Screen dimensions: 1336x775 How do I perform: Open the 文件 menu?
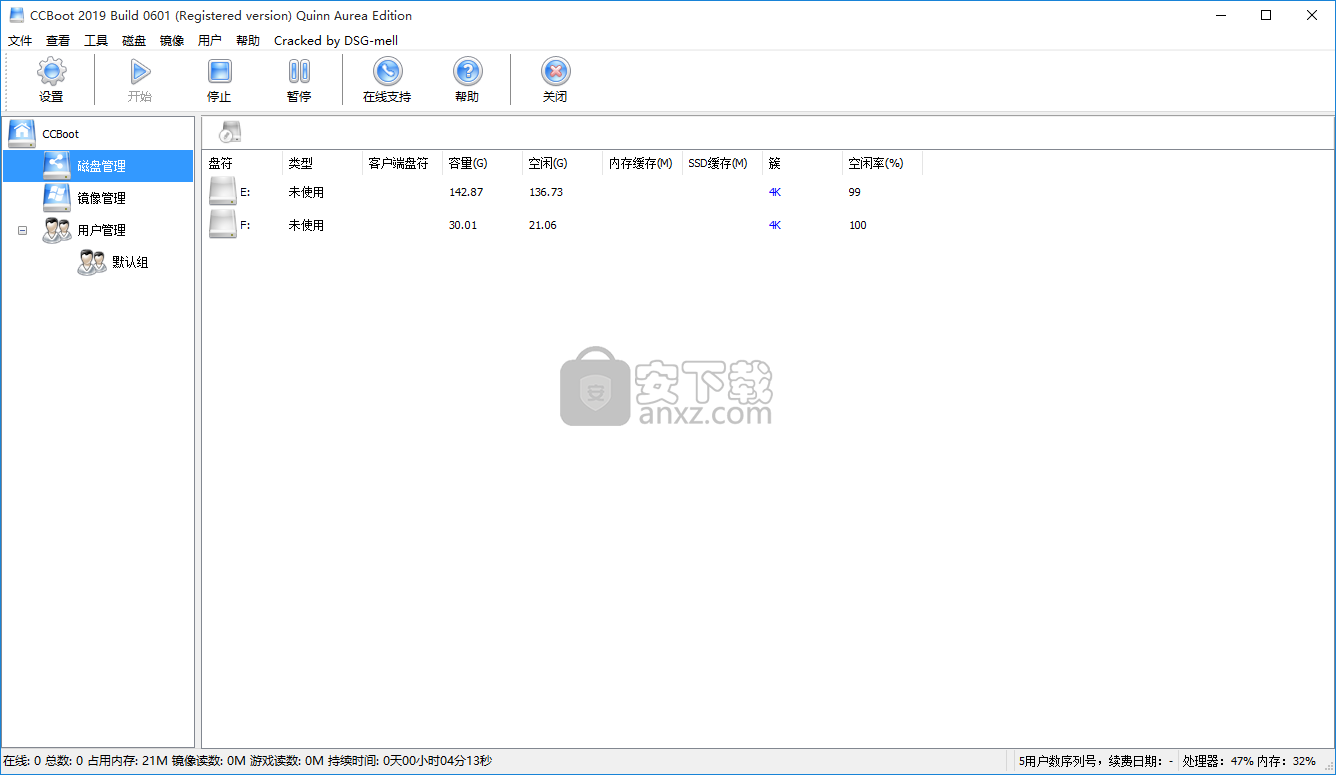point(21,41)
